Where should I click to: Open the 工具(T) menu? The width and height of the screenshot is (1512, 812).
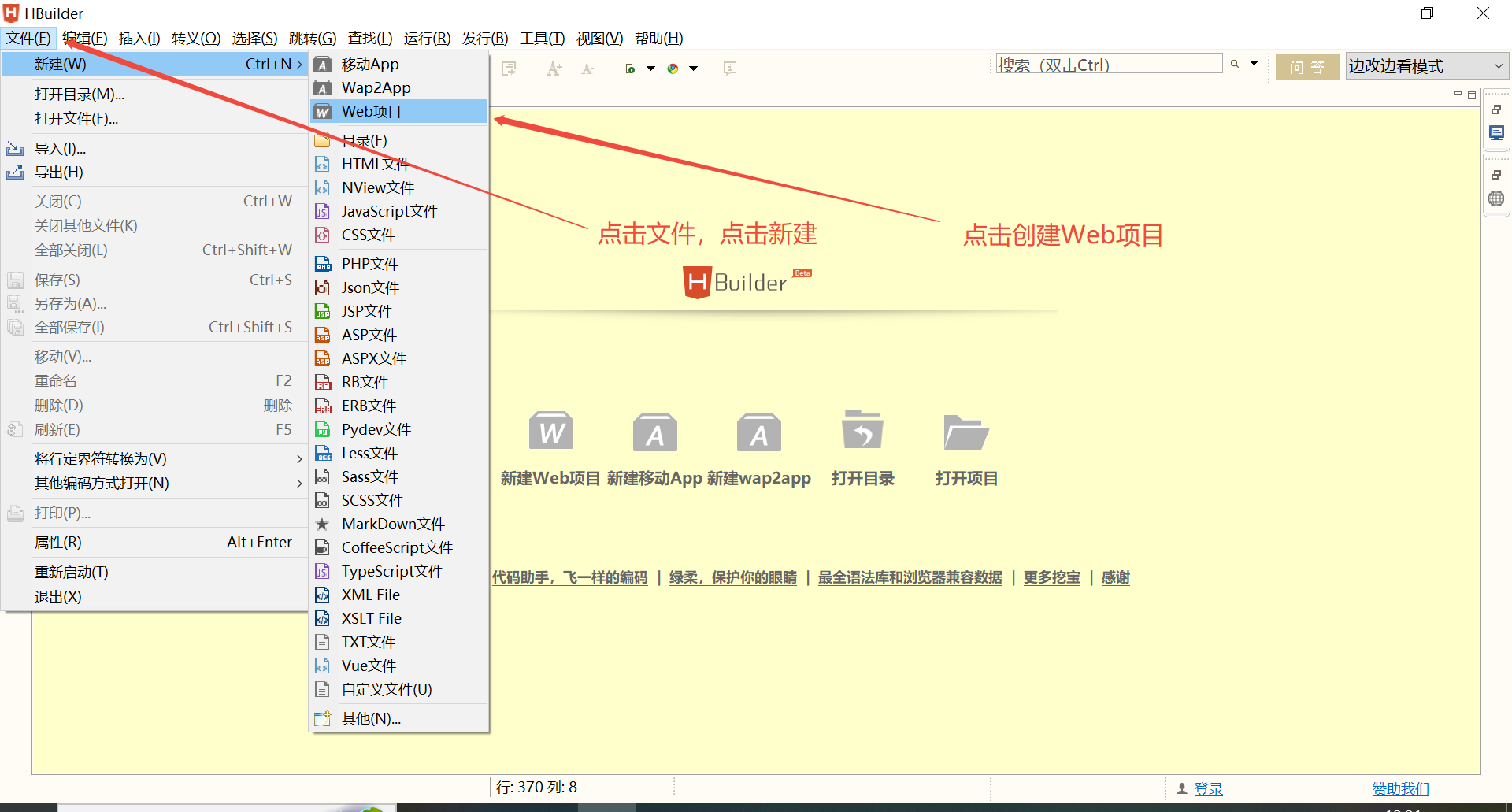point(543,38)
